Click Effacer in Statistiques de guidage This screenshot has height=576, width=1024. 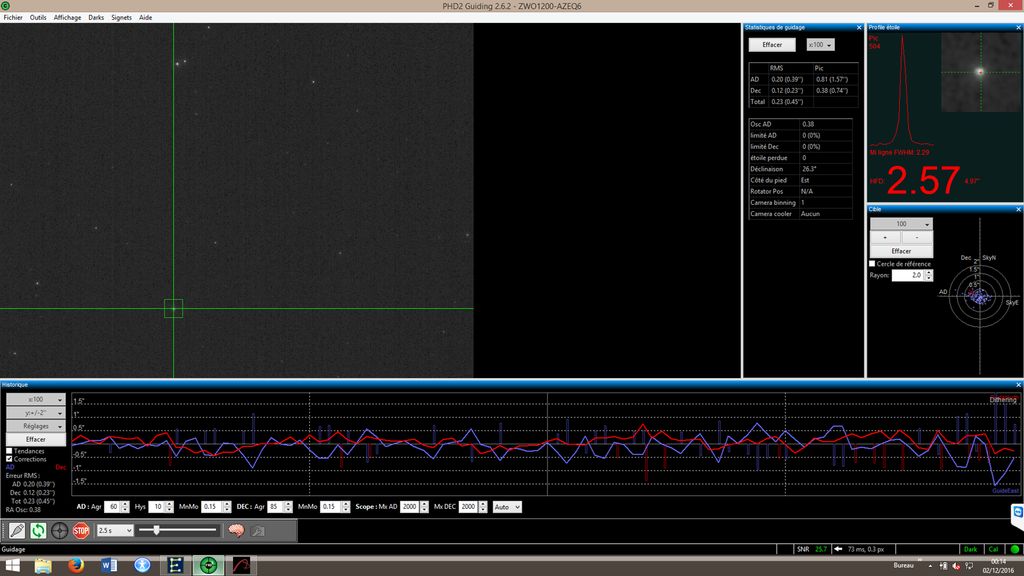772,44
